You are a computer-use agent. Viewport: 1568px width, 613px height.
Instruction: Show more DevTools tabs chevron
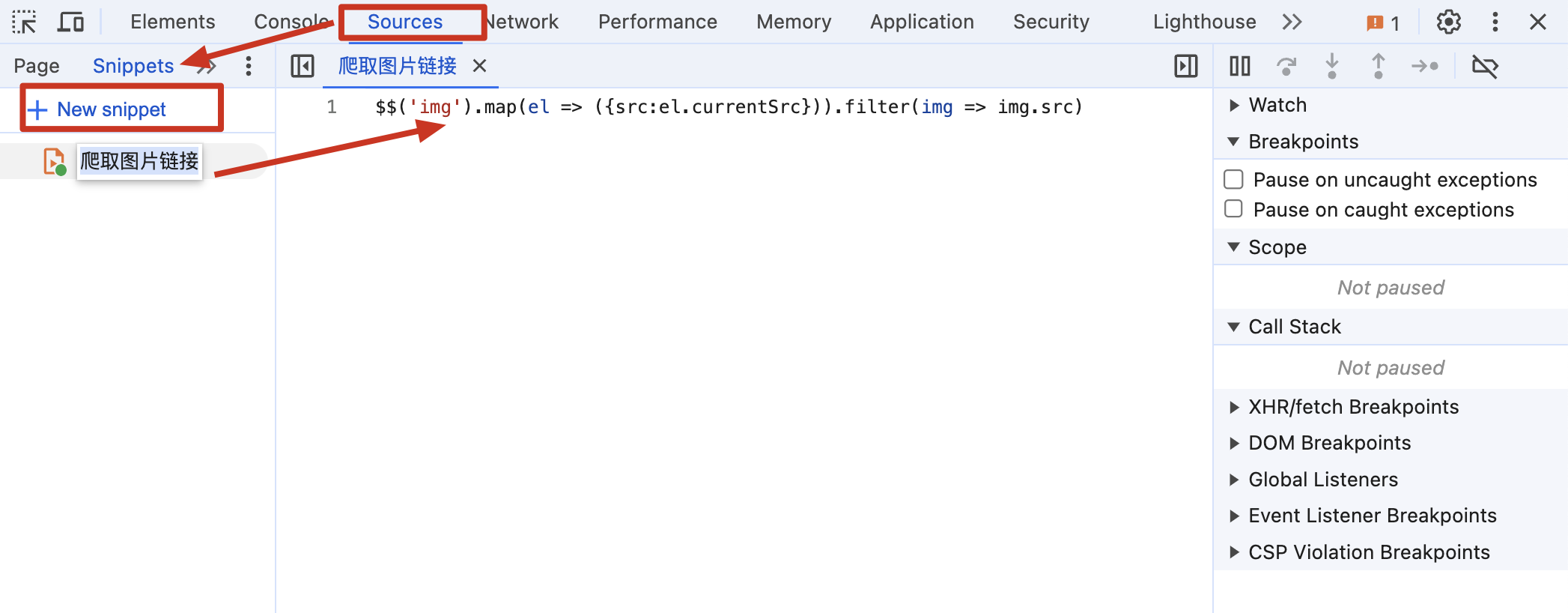1292,22
